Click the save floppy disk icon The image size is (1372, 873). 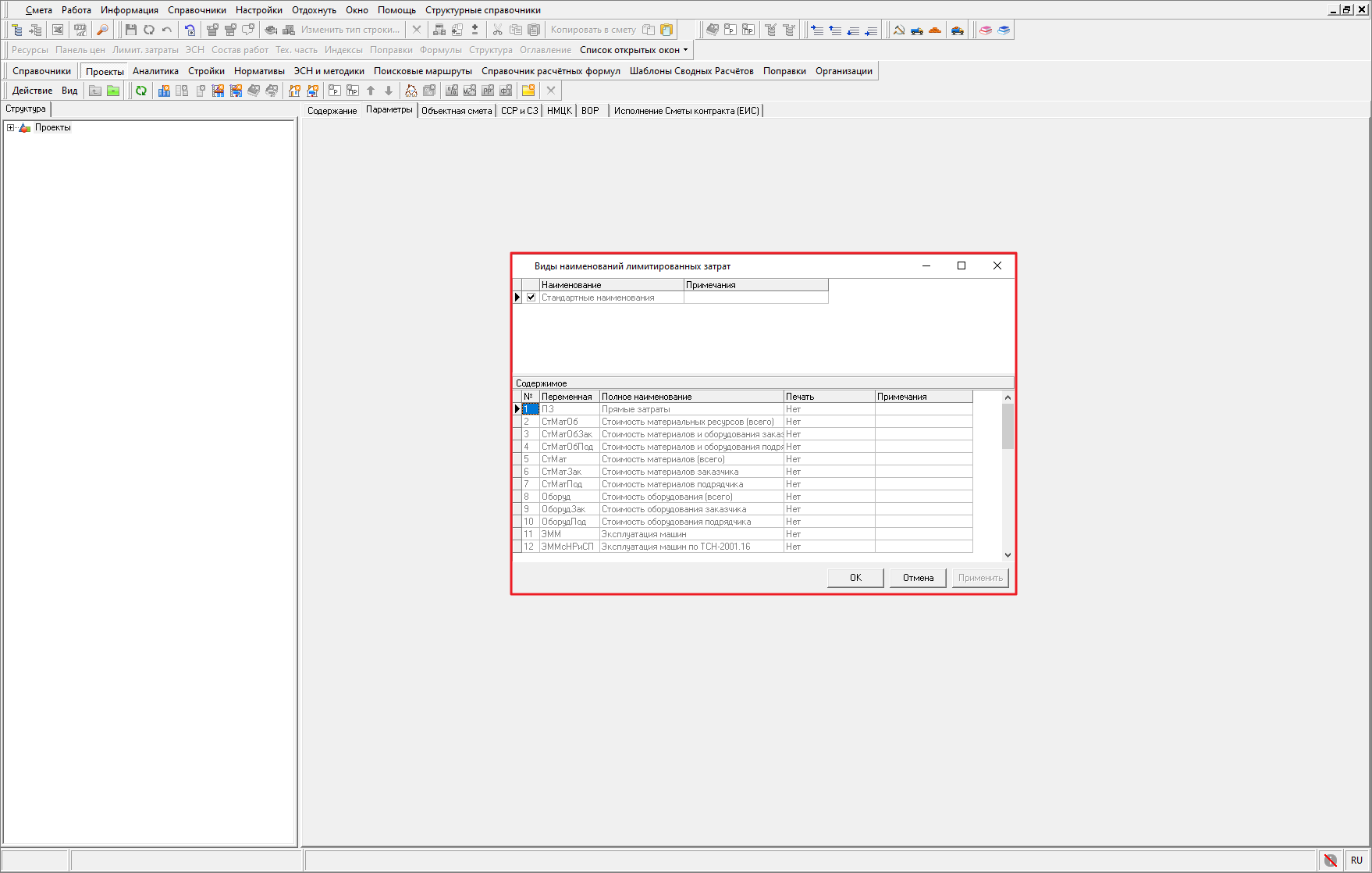[x=130, y=30]
